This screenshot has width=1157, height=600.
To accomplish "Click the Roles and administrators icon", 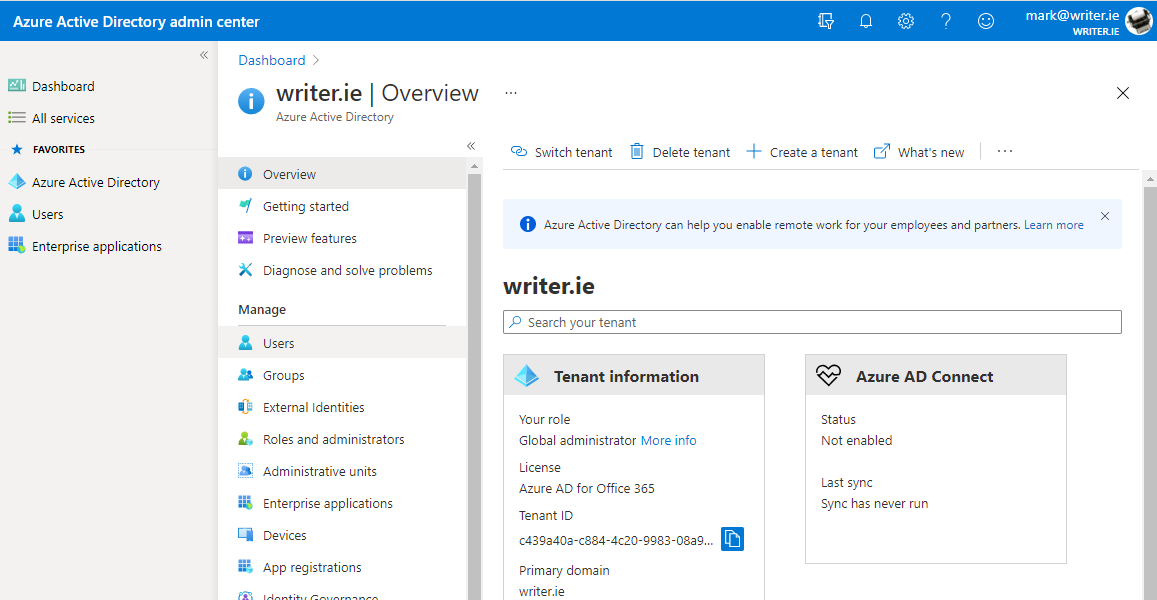I will pyautogui.click(x=246, y=439).
